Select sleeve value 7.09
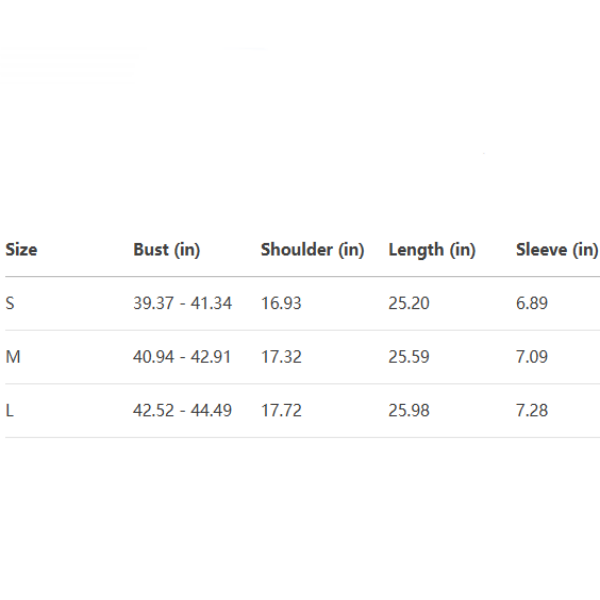Screen dimensions: 600x600 pyautogui.click(x=532, y=356)
